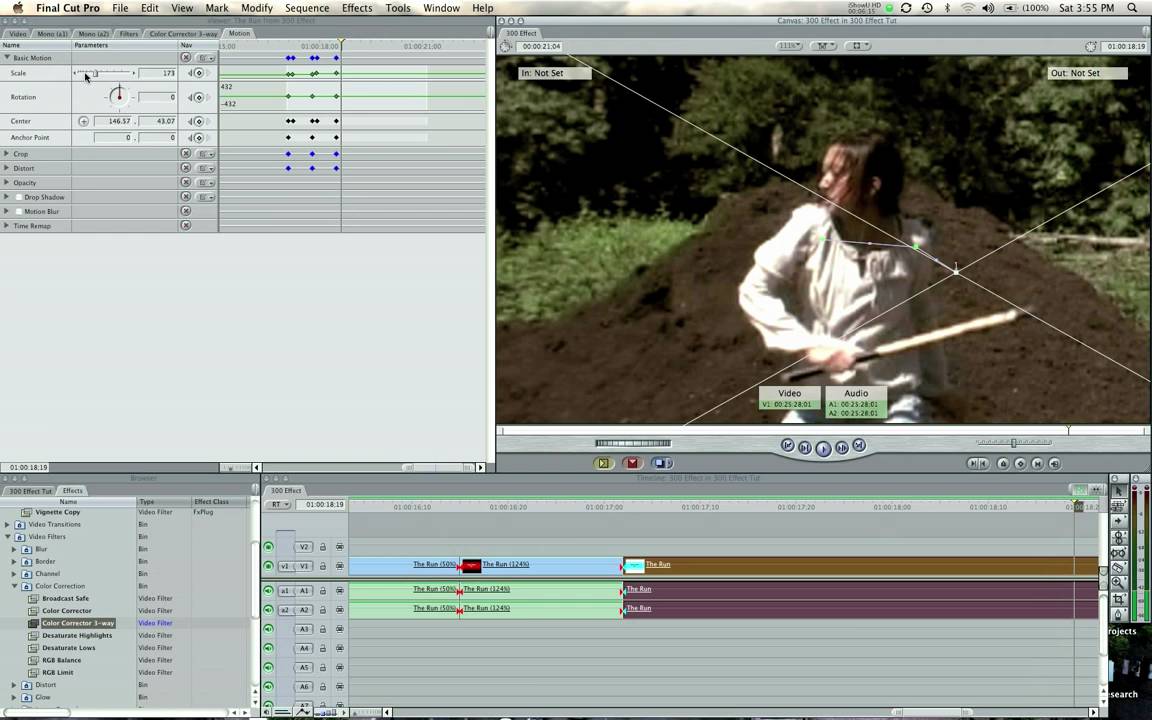Switch to the Filters tab in Viewer
Image resolution: width=1152 pixels, height=720 pixels.
point(129,34)
